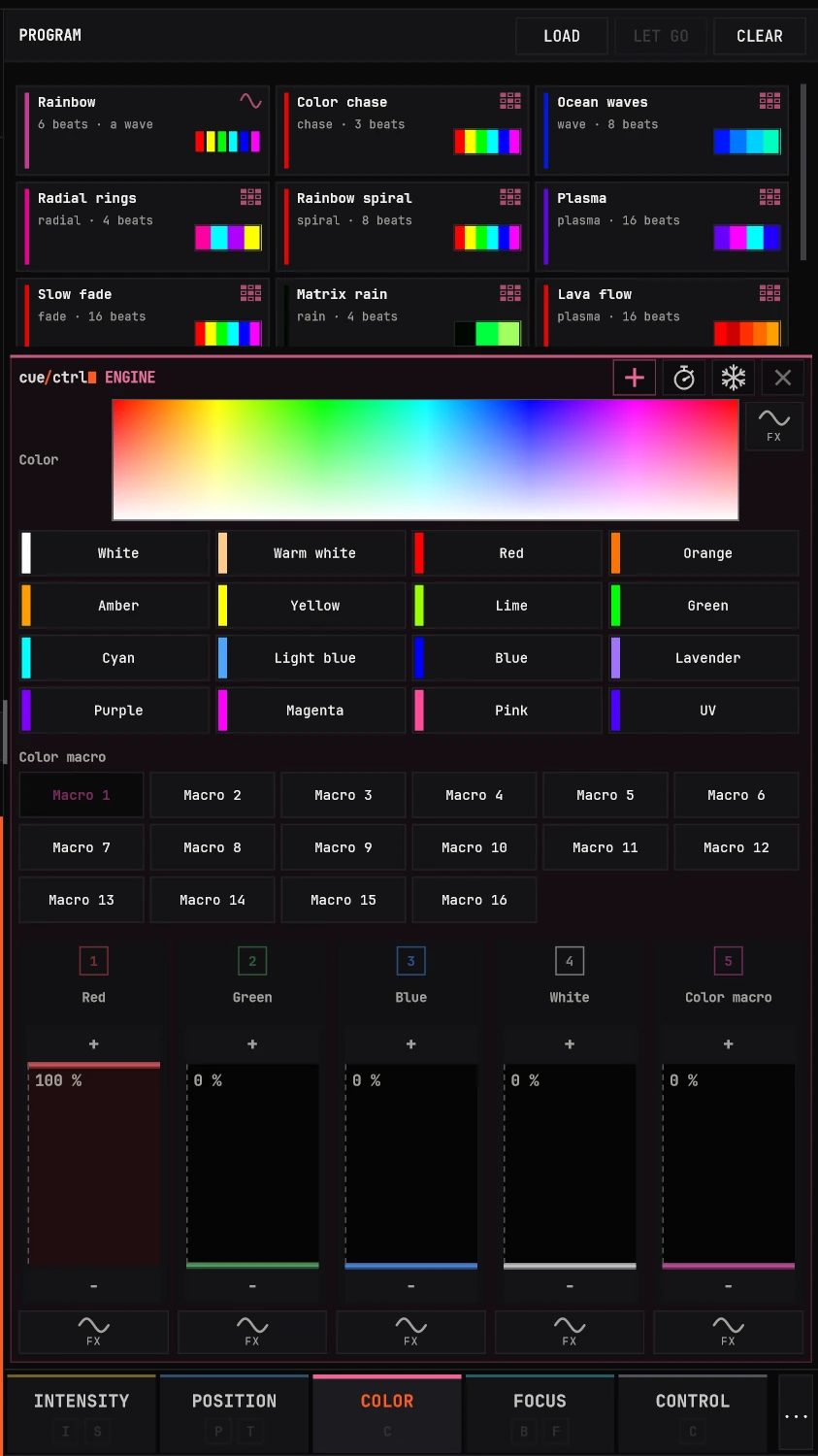818x1456 pixels.
Task: Open FX for the Color macro channel
Action: 728,1332
